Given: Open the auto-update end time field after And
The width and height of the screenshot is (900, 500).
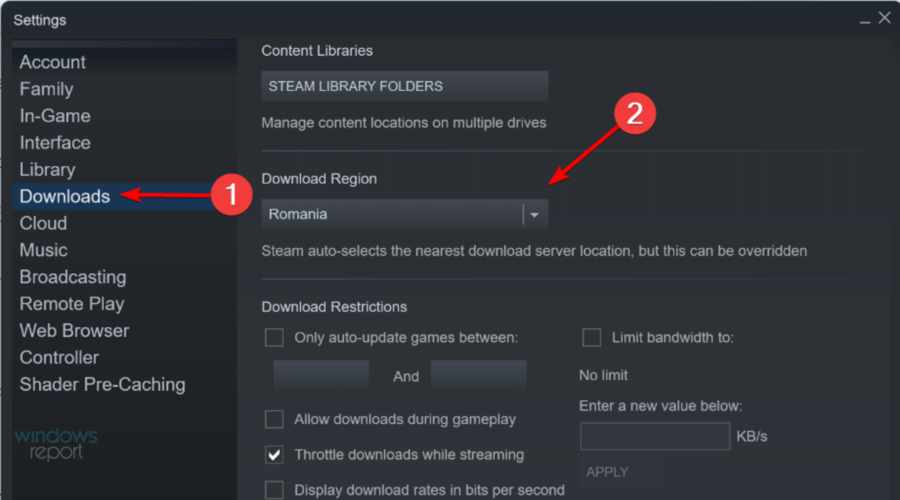Looking at the screenshot, I should [479, 375].
